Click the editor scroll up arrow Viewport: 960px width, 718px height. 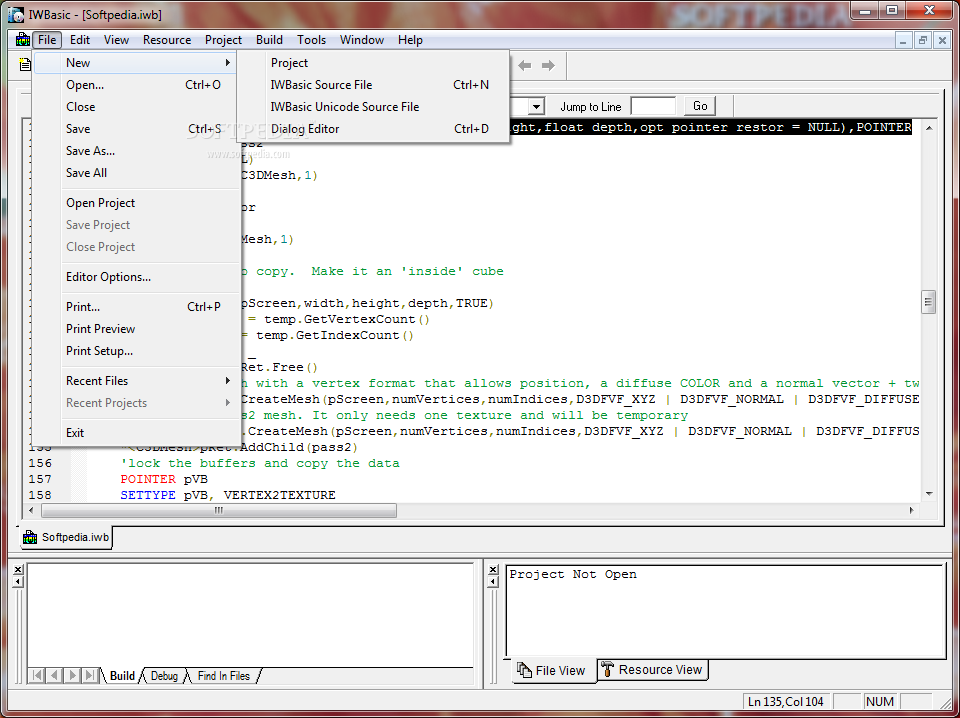[x=929, y=128]
